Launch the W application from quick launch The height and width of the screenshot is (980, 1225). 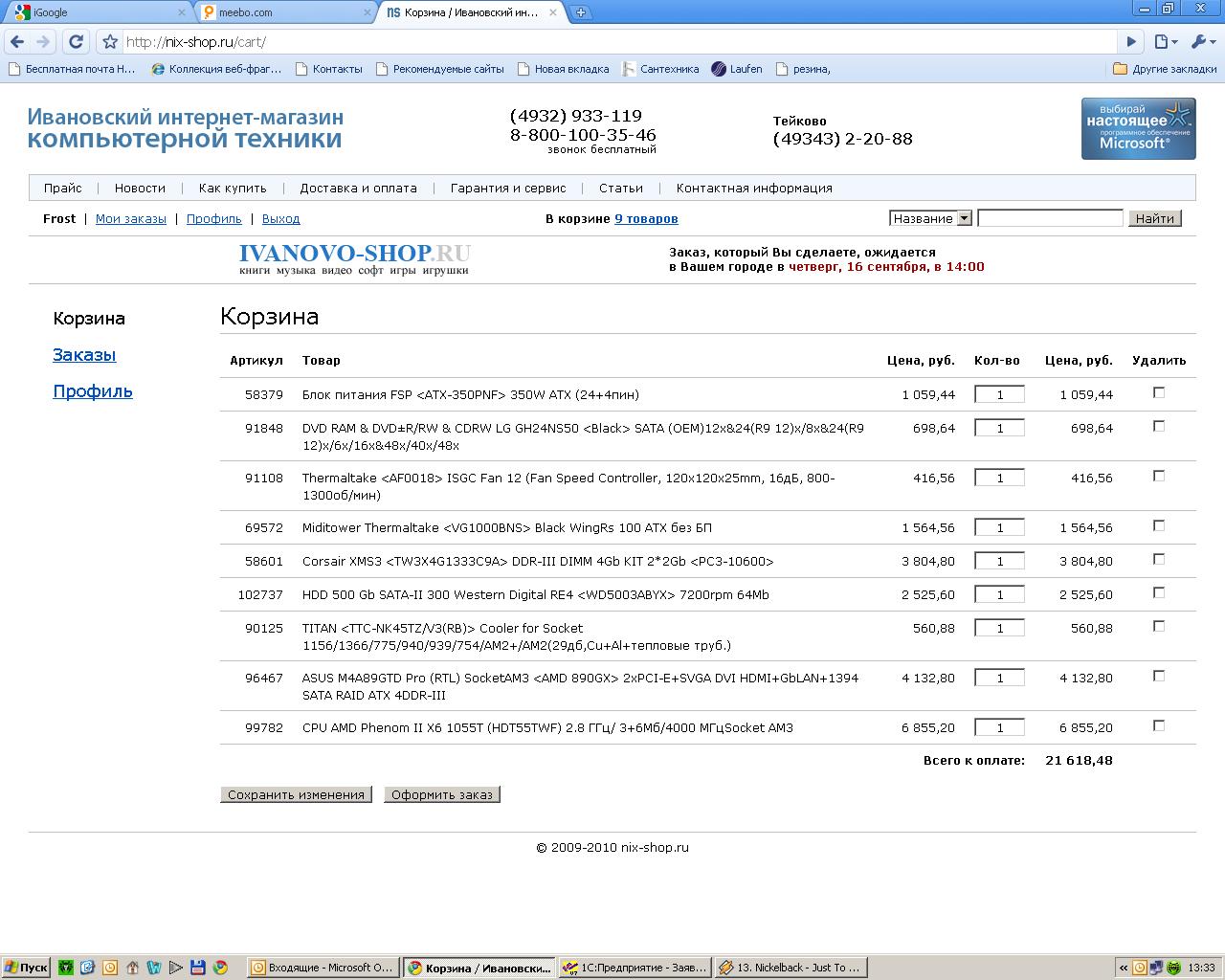[154, 968]
